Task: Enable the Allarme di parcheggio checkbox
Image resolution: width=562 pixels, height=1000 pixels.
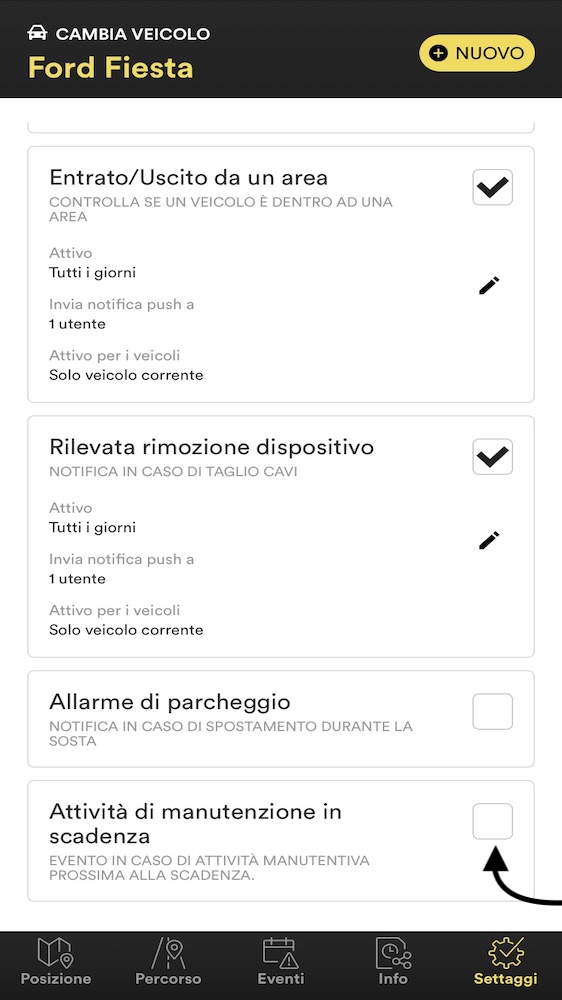Action: point(492,711)
